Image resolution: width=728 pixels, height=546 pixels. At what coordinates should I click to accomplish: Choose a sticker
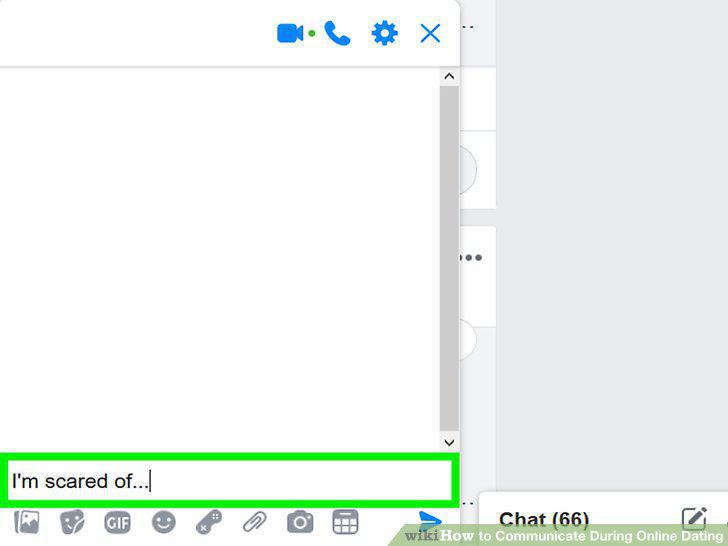point(72,522)
